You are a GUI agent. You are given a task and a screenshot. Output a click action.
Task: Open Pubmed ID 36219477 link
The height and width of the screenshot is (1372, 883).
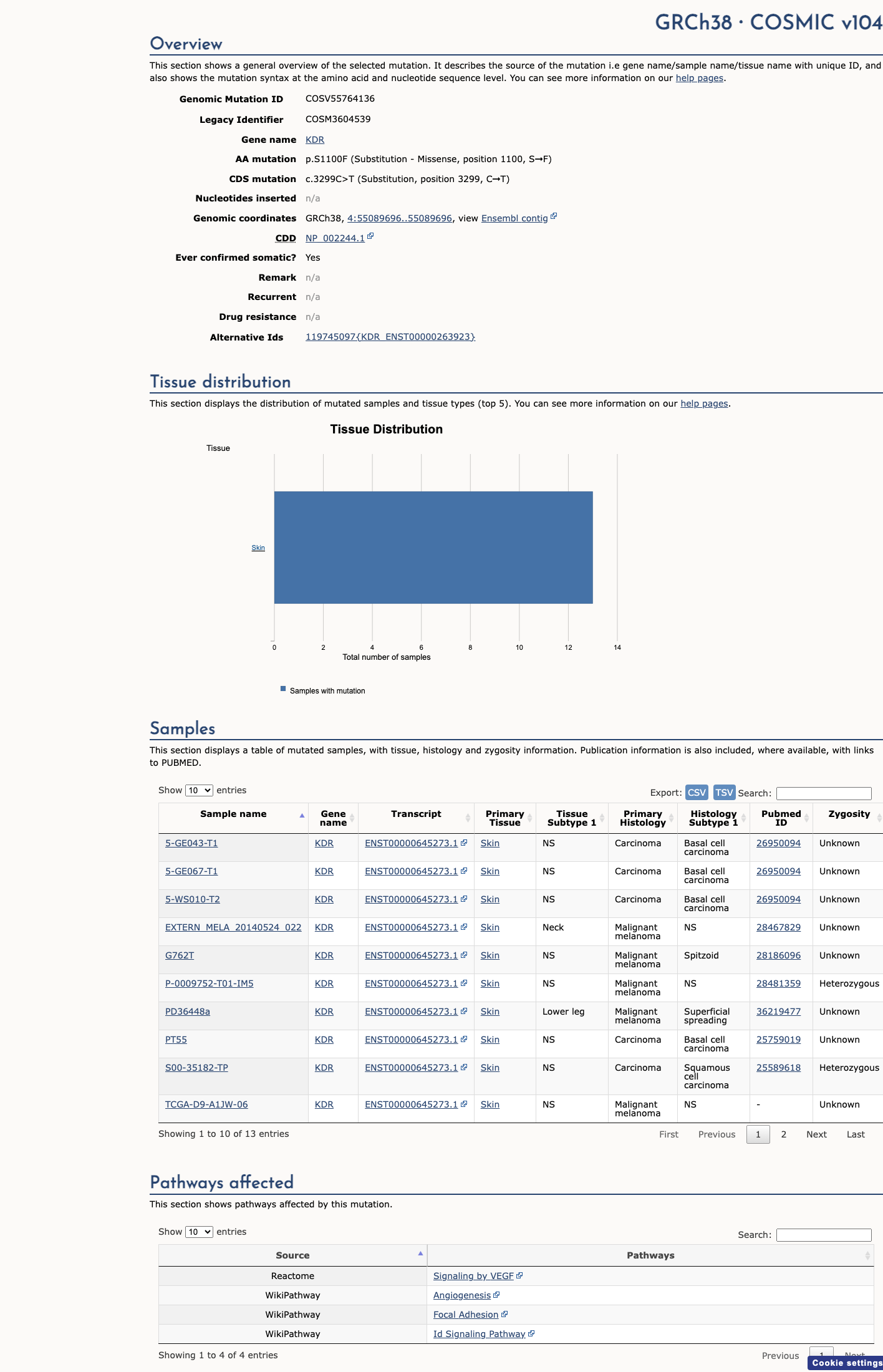pyautogui.click(x=778, y=1012)
